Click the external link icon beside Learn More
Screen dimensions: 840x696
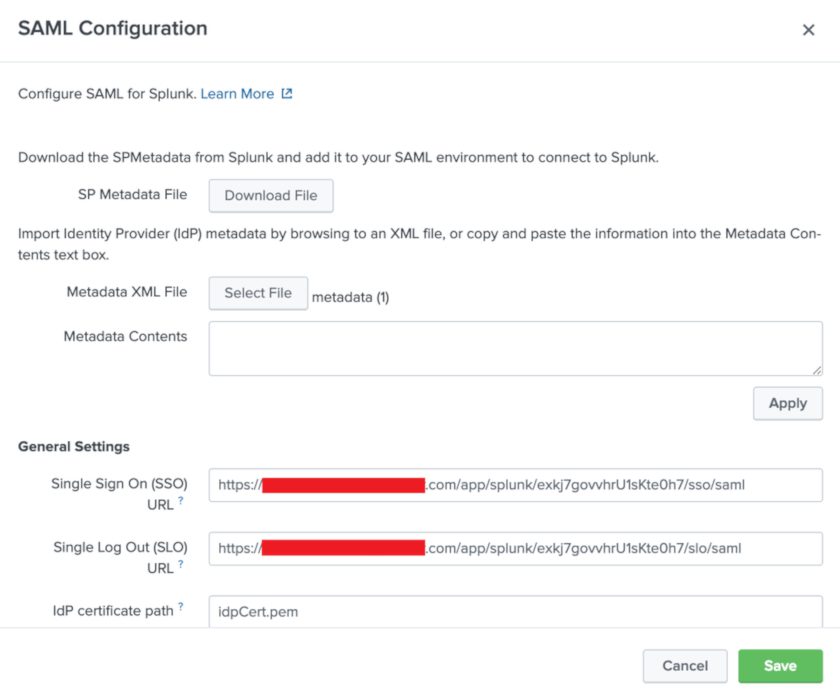(287, 94)
